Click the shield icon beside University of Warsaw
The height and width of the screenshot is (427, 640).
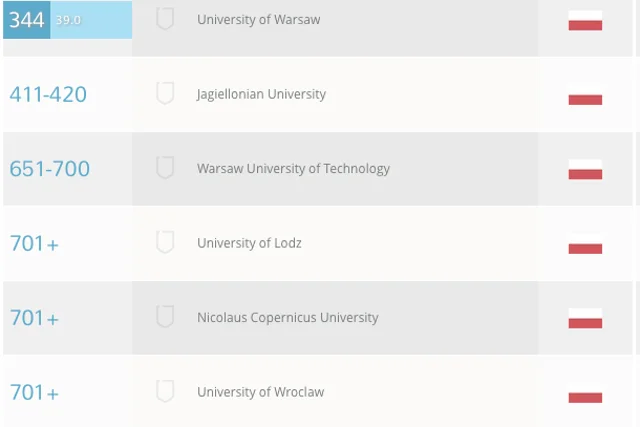(165, 19)
